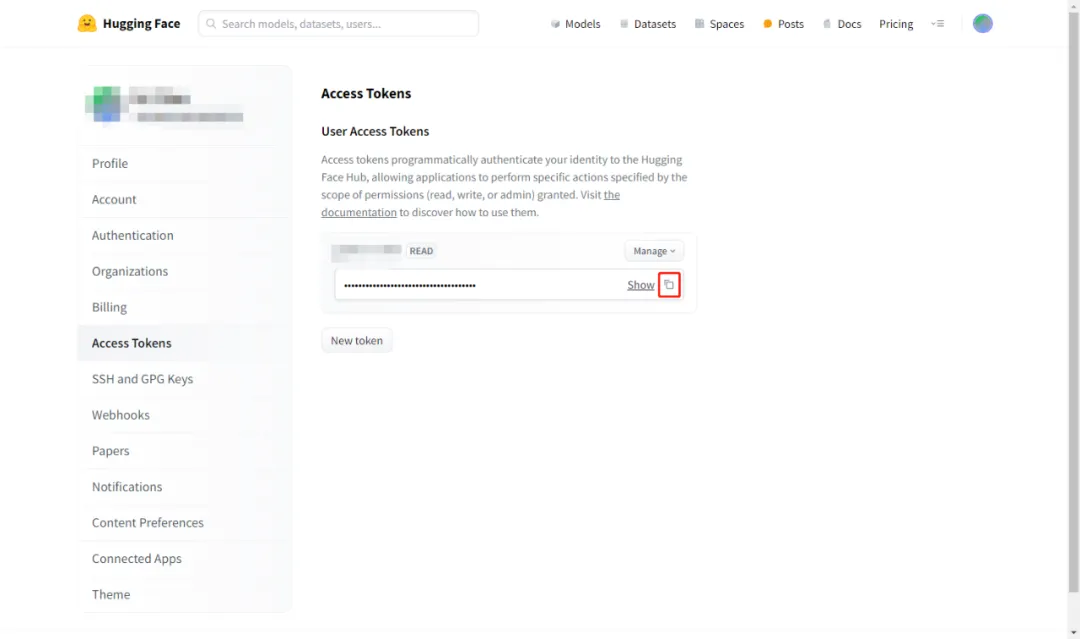1080x639 pixels.
Task: Open the Posts page
Action: tap(783, 23)
